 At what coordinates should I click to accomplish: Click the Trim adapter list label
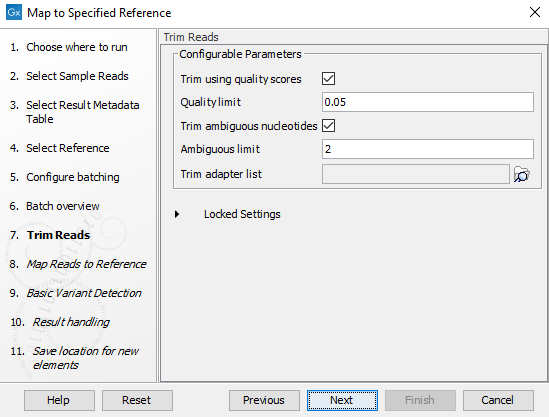(221, 174)
